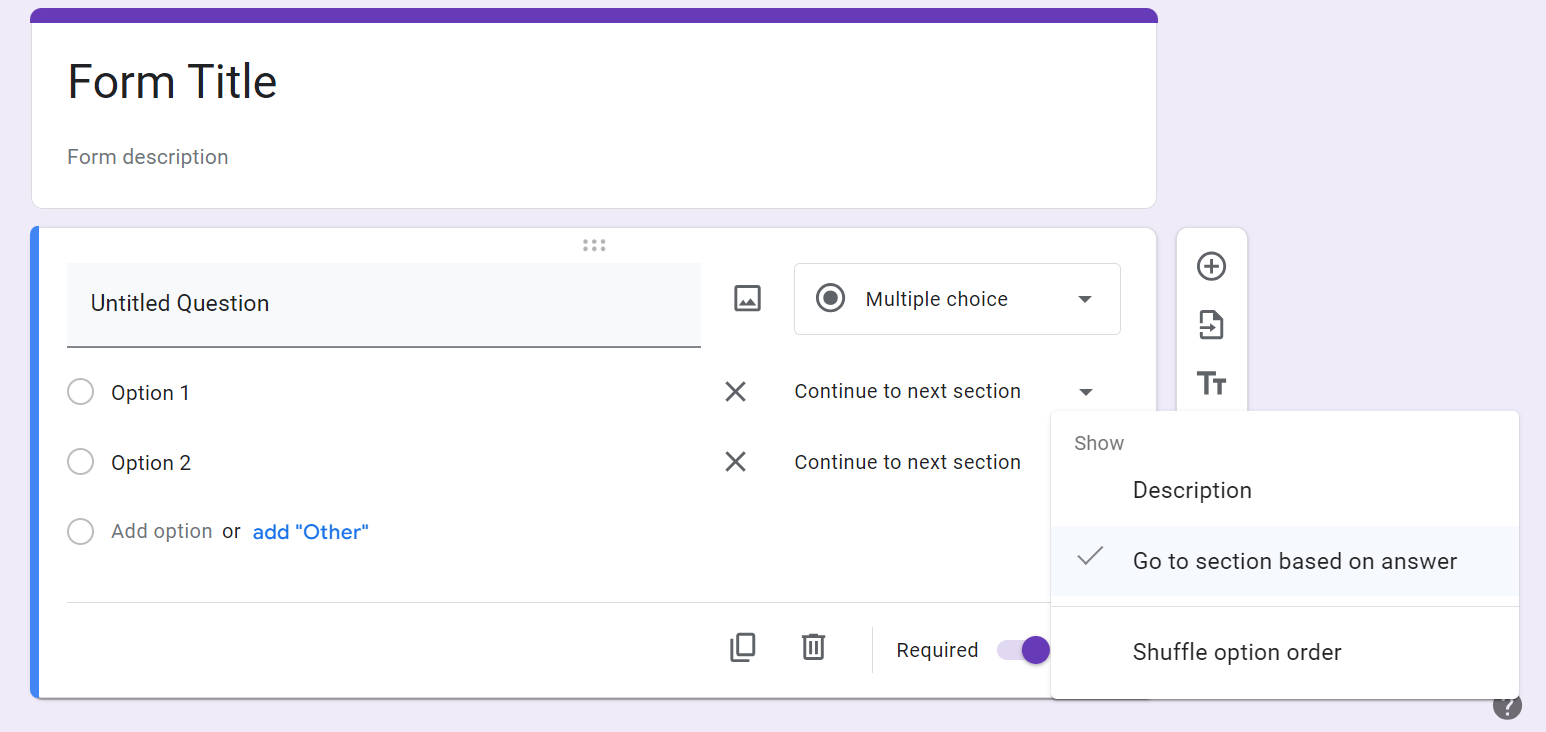Delete the question using the trash icon
Screen dimensions: 1546x732
(813, 647)
